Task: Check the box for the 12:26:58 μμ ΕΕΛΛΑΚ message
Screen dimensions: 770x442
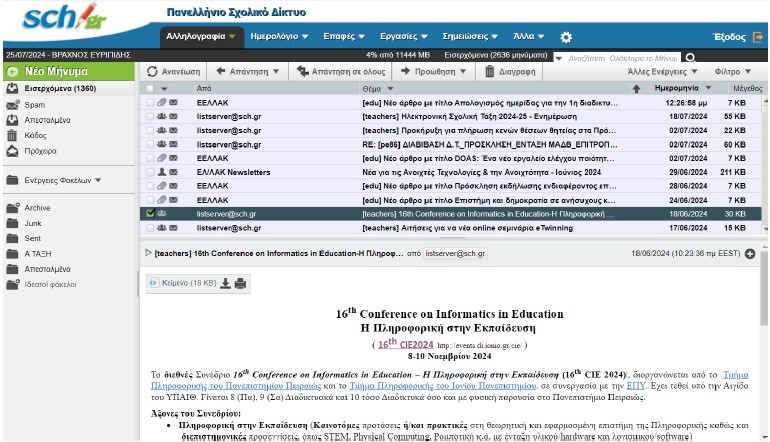Action: point(150,103)
